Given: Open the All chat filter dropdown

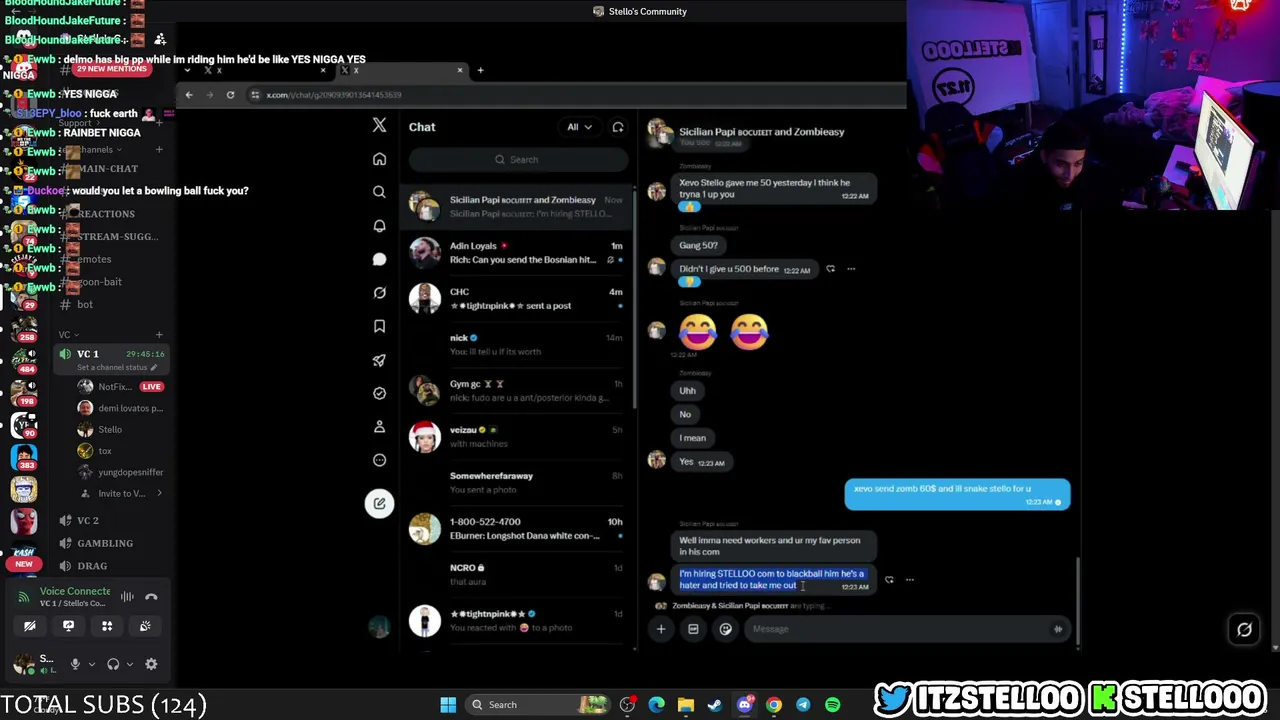Looking at the screenshot, I should [x=579, y=127].
